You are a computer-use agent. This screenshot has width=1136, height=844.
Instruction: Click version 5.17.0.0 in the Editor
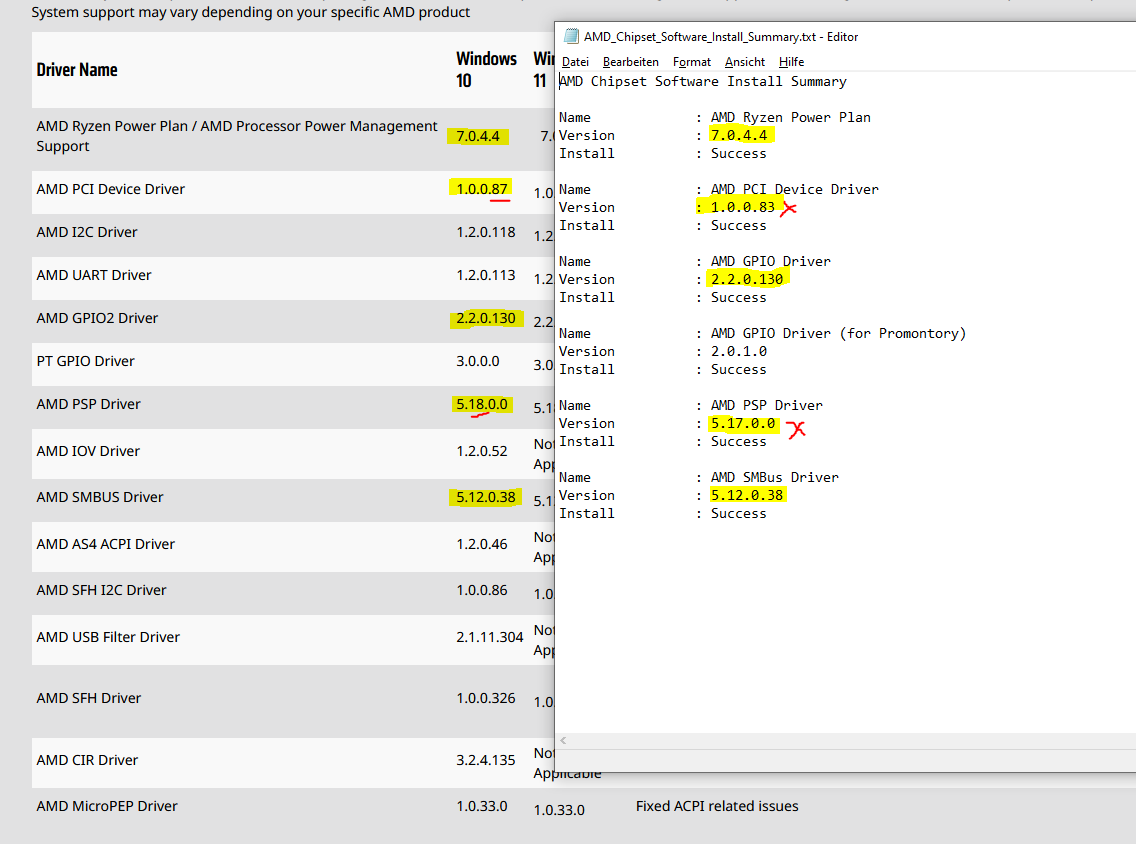point(743,423)
